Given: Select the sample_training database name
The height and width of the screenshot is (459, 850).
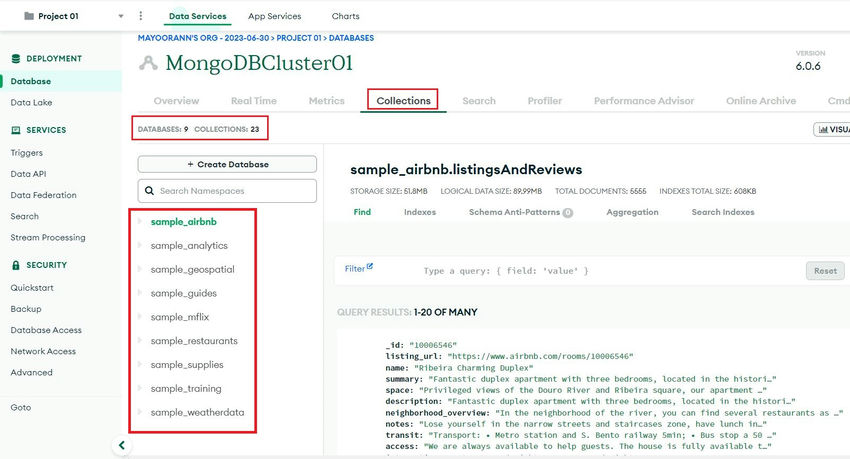Looking at the screenshot, I should coord(186,389).
